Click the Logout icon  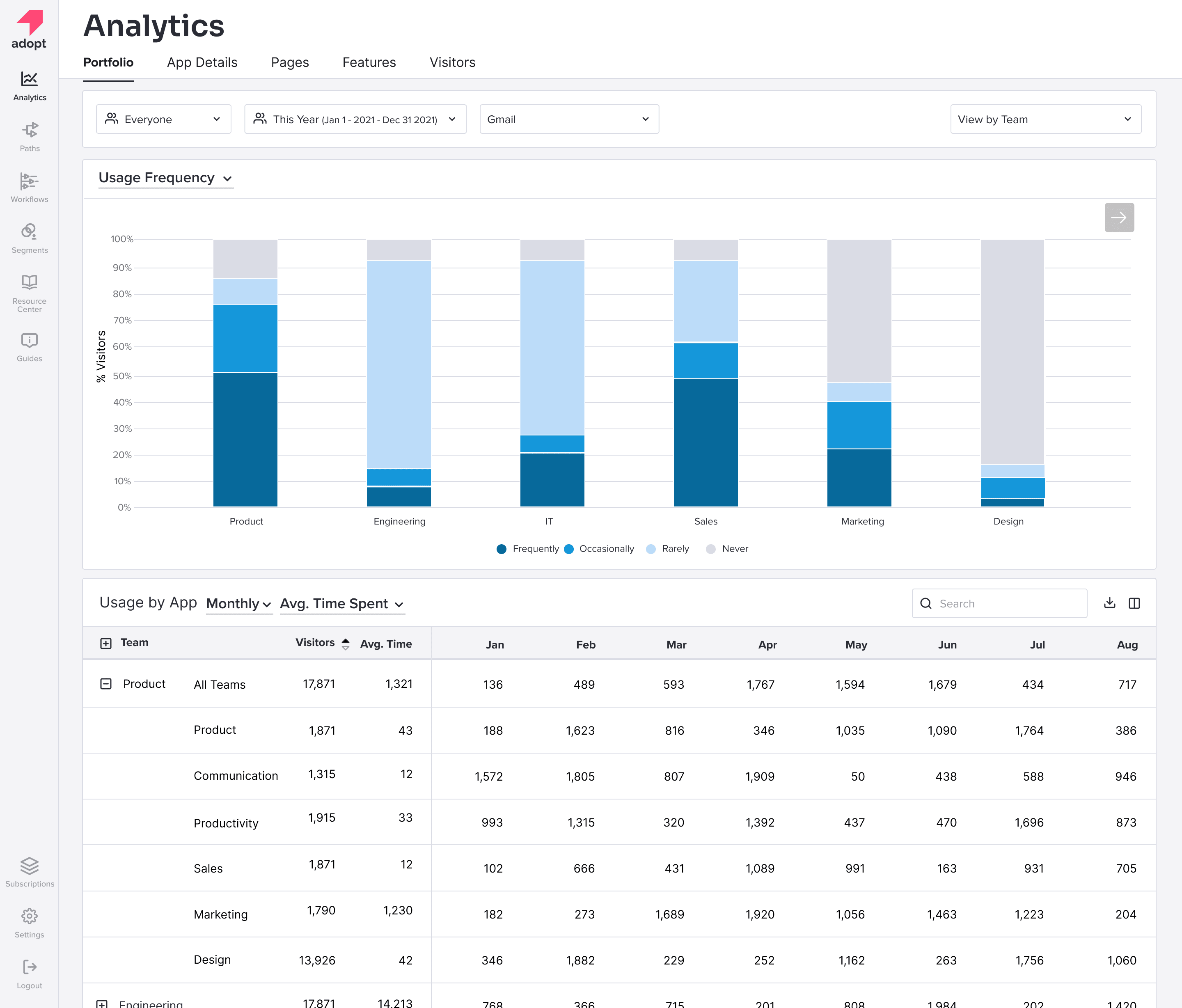pos(30,967)
